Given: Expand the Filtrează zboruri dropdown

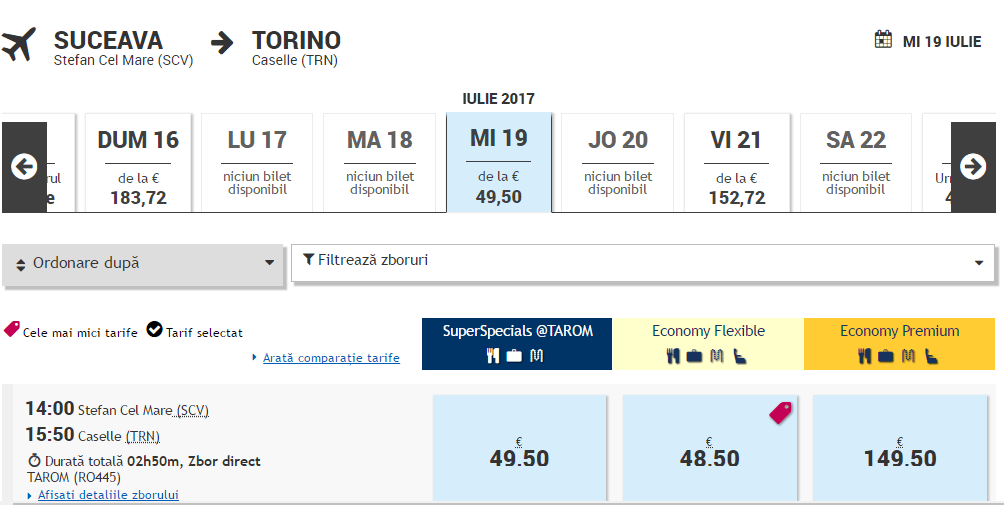Looking at the screenshot, I should click(x=643, y=262).
